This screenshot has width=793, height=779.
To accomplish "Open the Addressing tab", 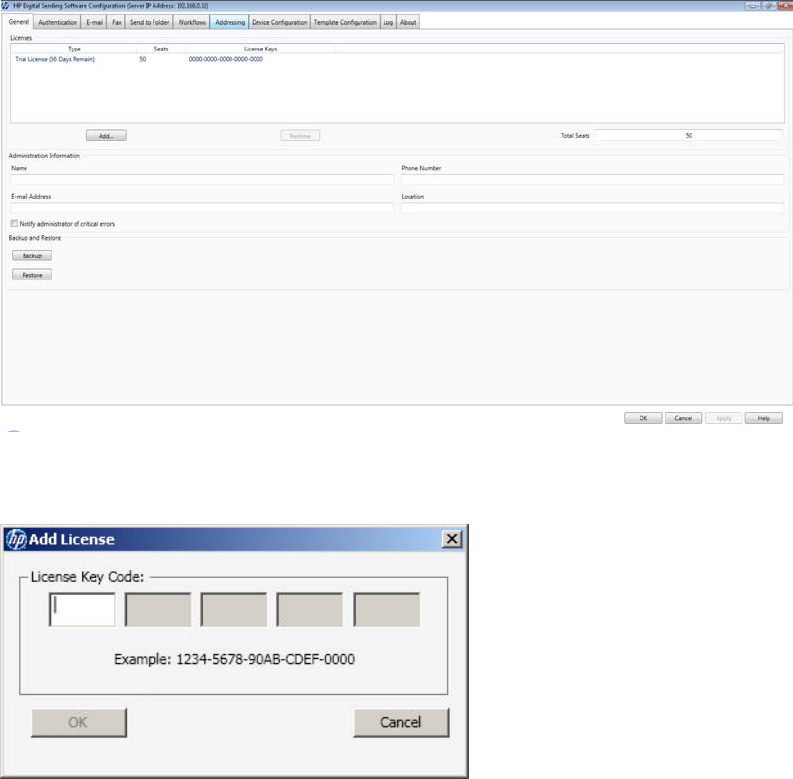I will point(230,22).
